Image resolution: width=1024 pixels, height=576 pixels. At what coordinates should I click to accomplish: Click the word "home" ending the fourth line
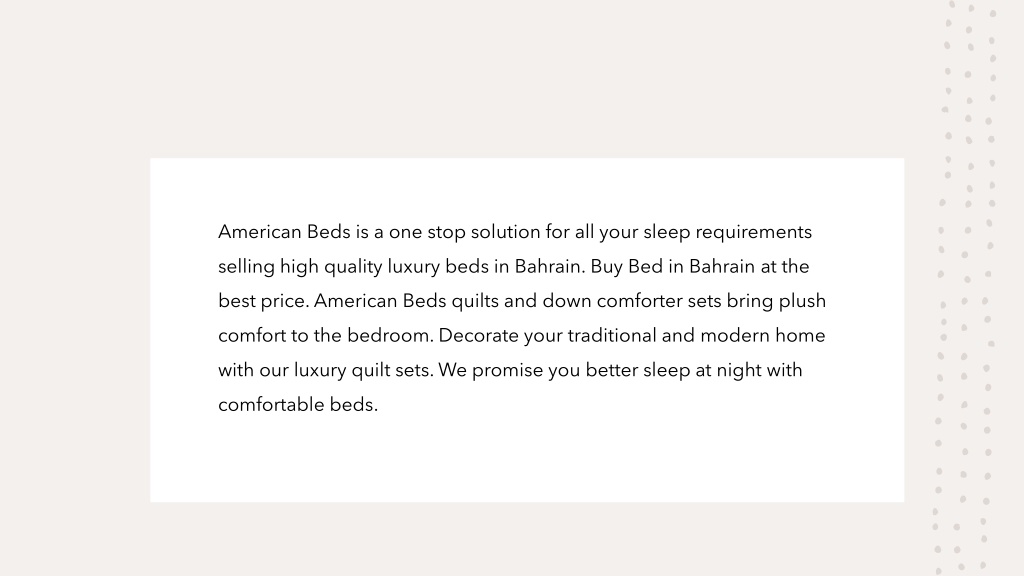(x=800, y=336)
